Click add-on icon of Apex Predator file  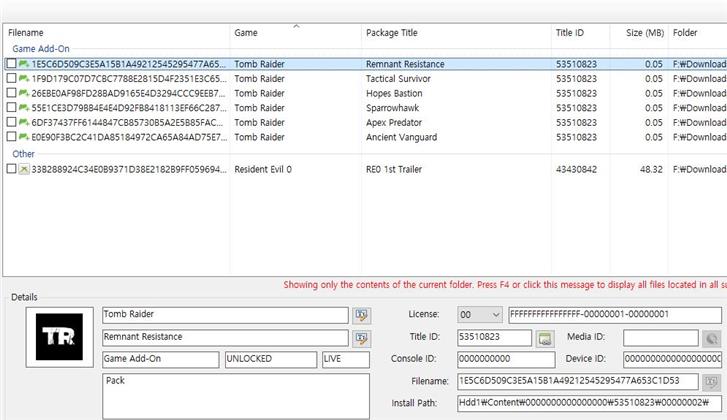24,122
